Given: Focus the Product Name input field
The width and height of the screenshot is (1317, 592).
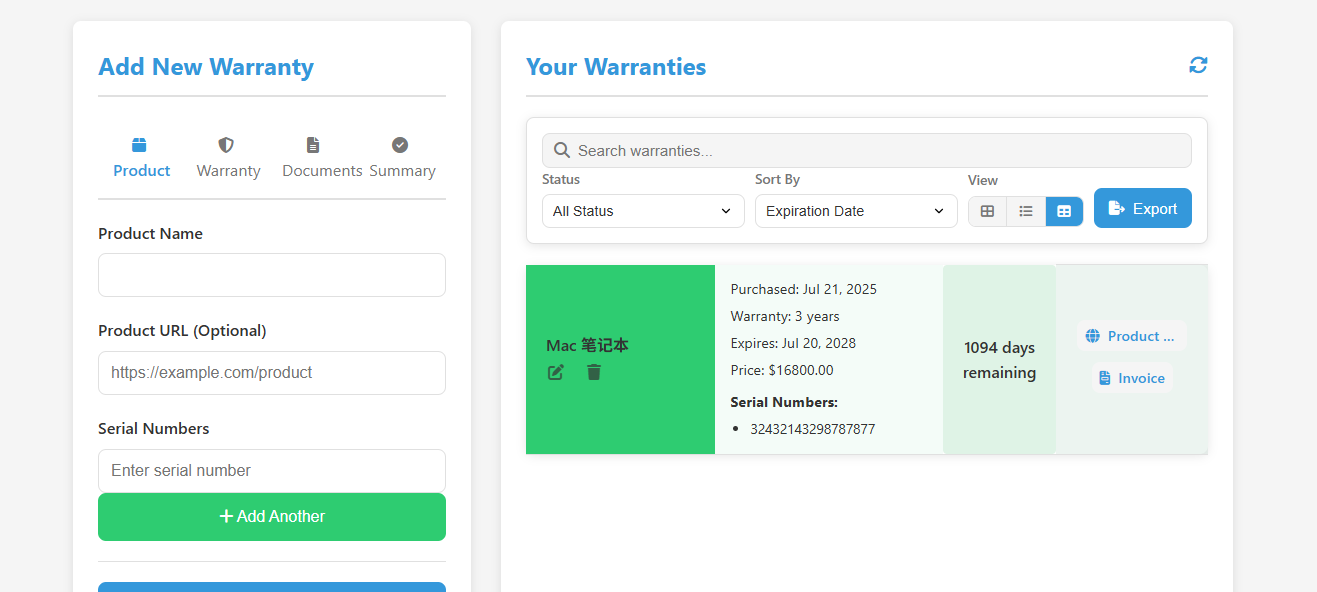Looking at the screenshot, I should pos(272,275).
